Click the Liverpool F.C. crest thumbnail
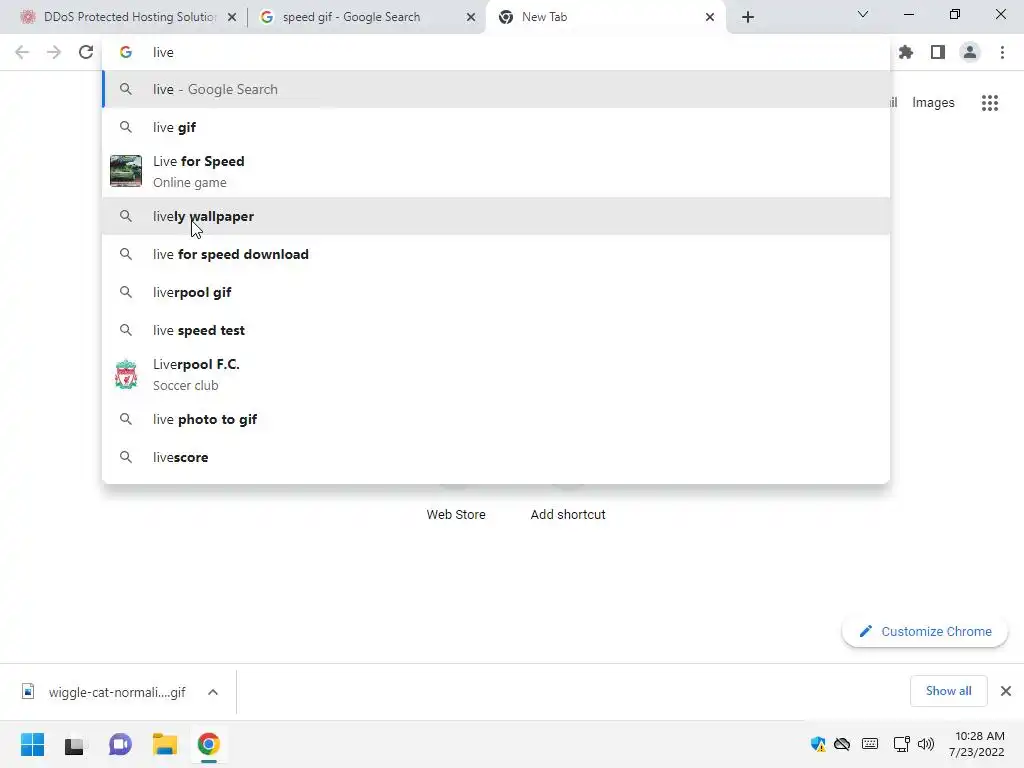Screen dimensions: 1024x768 pyautogui.click(x=125, y=374)
